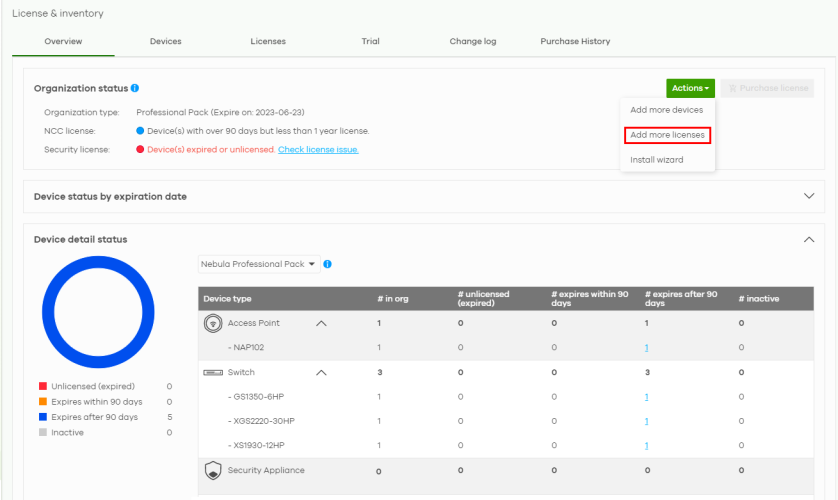Screen dimensions: 838x500
Task: Click the Security Appliance shield icon
Action: [x=212, y=470]
